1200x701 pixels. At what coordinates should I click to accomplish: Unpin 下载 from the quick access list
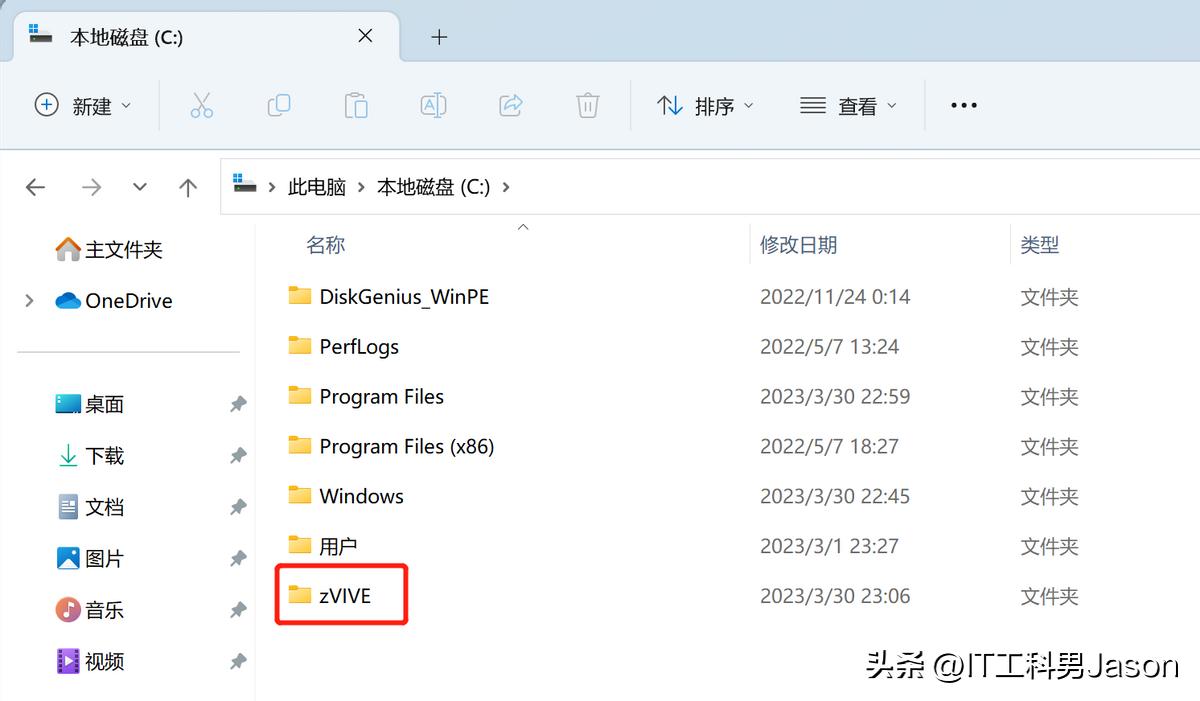point(237,455)
